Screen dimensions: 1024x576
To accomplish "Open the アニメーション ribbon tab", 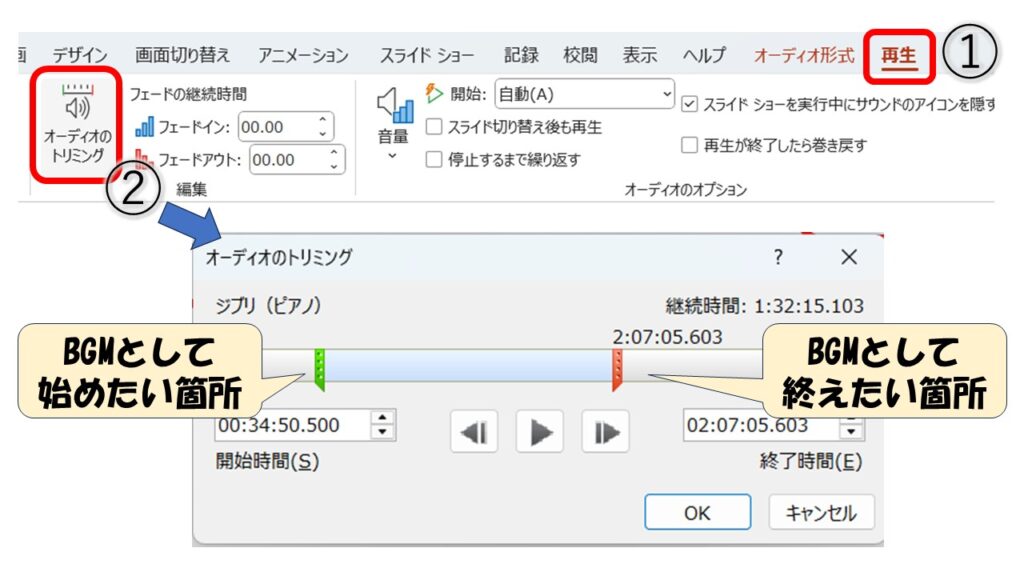I will tap(303, 56).
